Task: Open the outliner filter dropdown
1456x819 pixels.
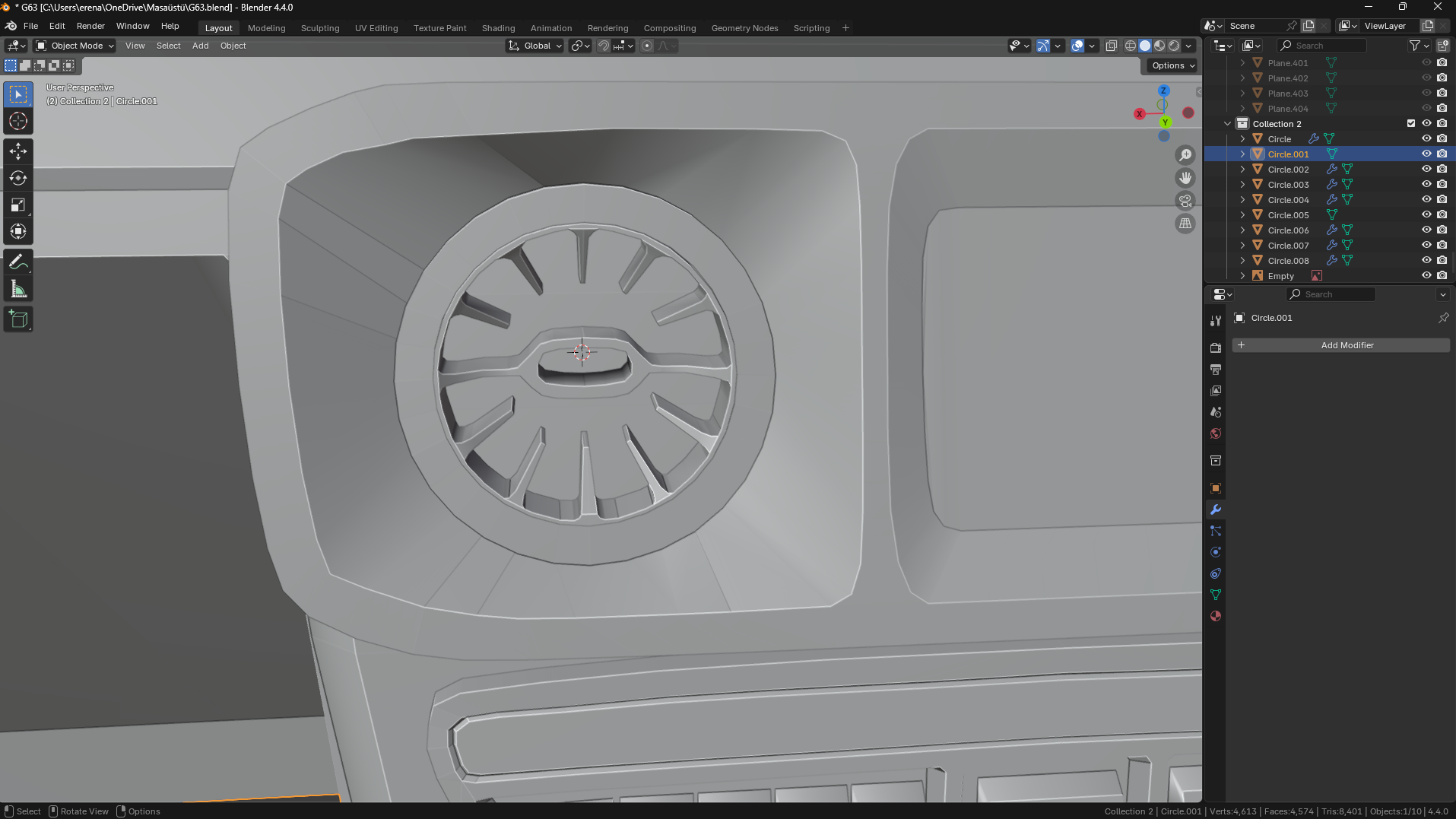Action: click(1419, 46)
